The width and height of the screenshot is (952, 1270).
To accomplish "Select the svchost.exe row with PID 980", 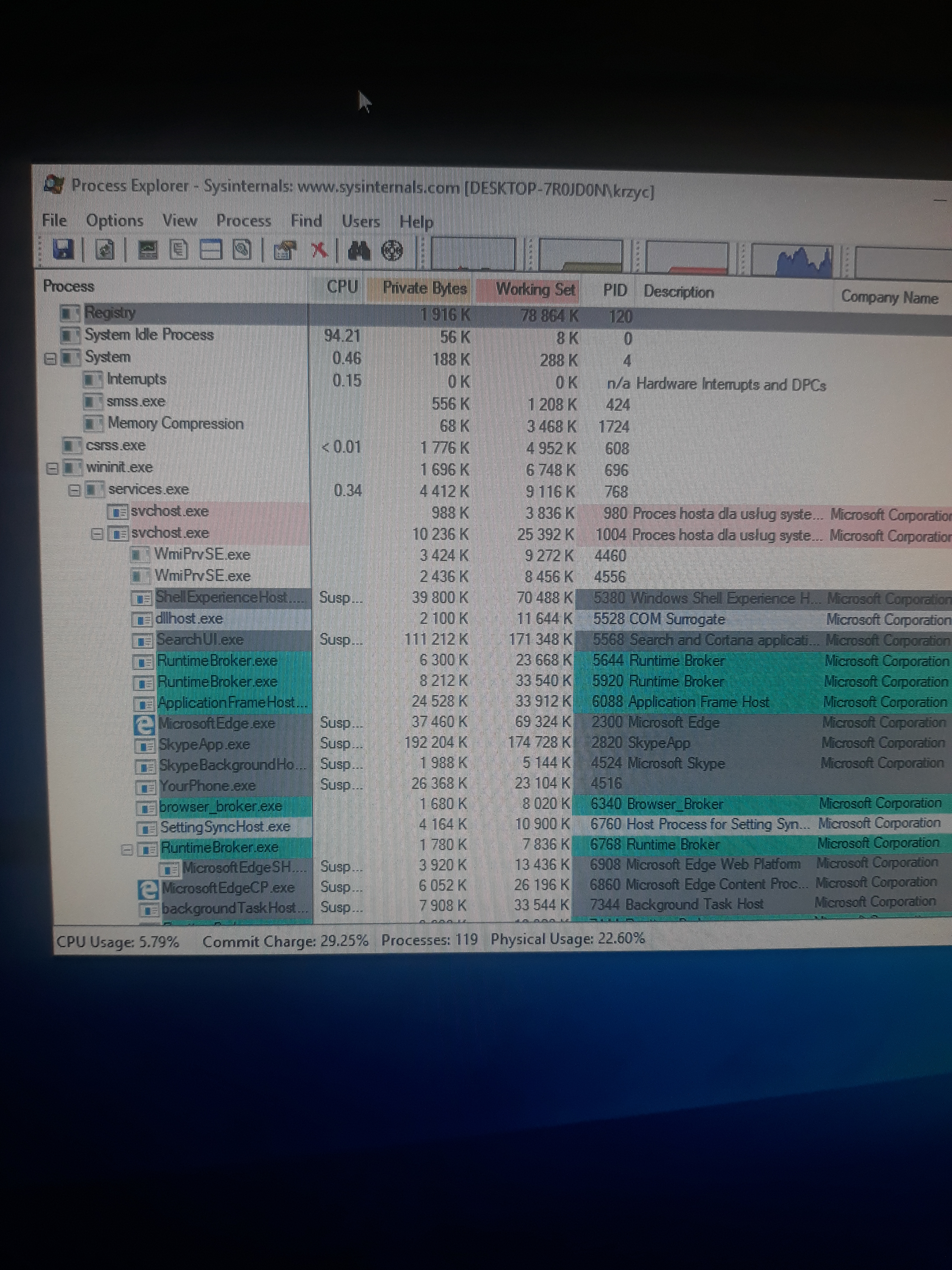I will click(x=528, y=513).
